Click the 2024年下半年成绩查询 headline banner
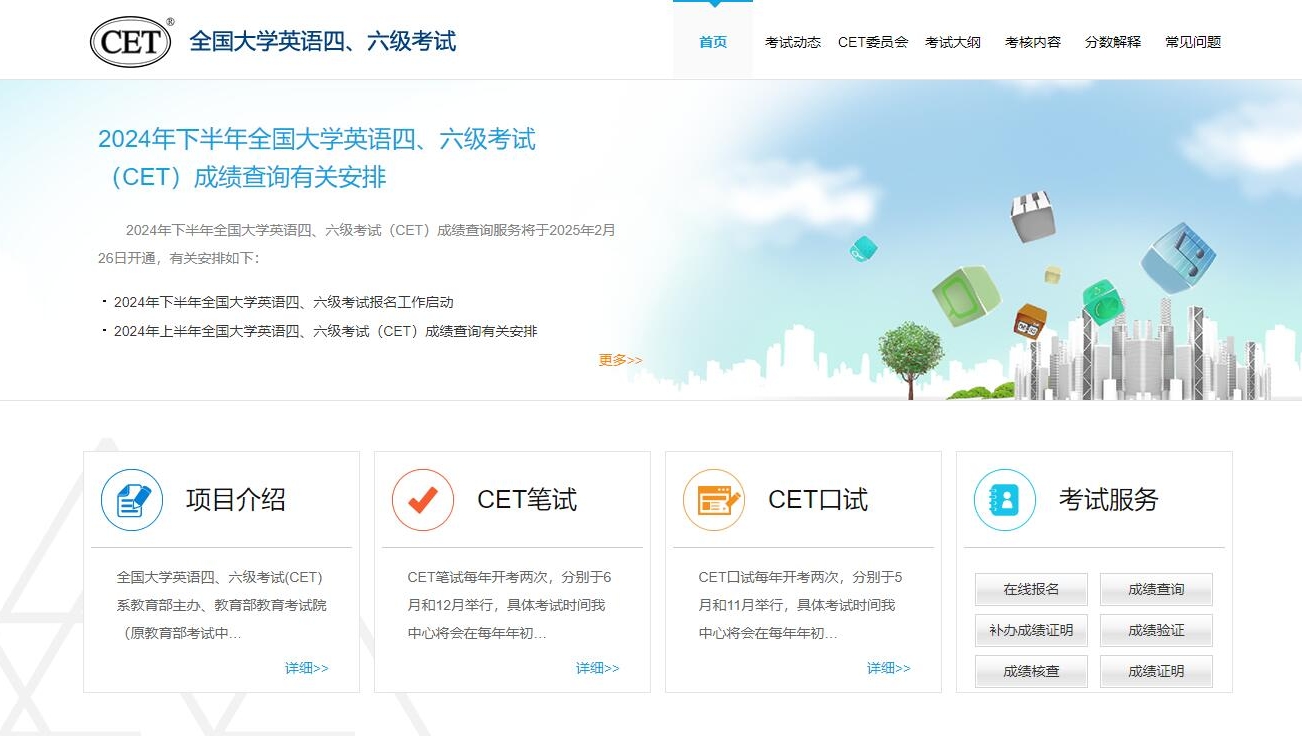The image size is (1302, 736). pyautogui.click(x=317, y=158)
